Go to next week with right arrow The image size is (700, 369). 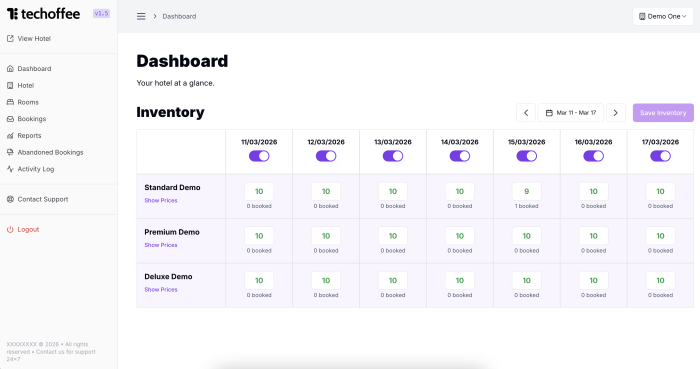[616, 113]
